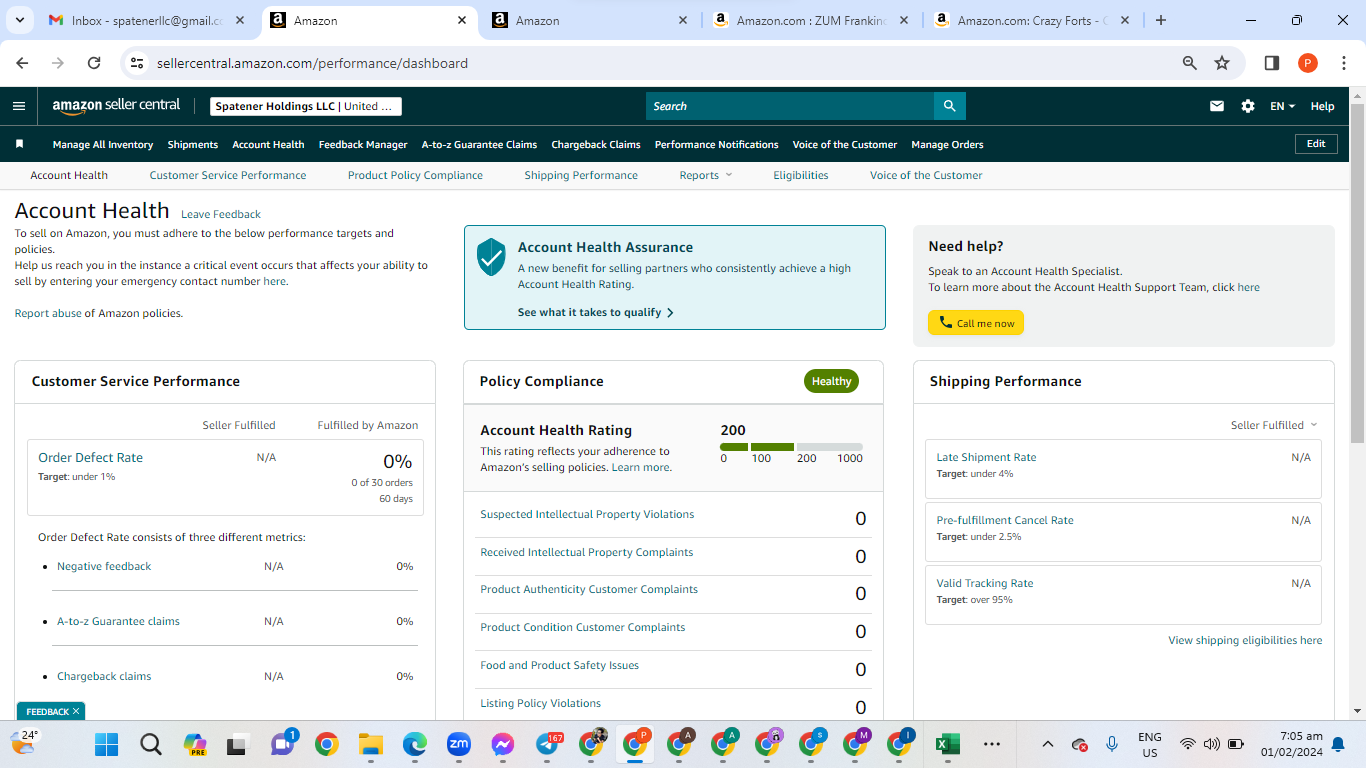Click the bookmark flag icon beside Manage All Inventory
Viewport: 1366px width, 768px height.
point(19,144)
